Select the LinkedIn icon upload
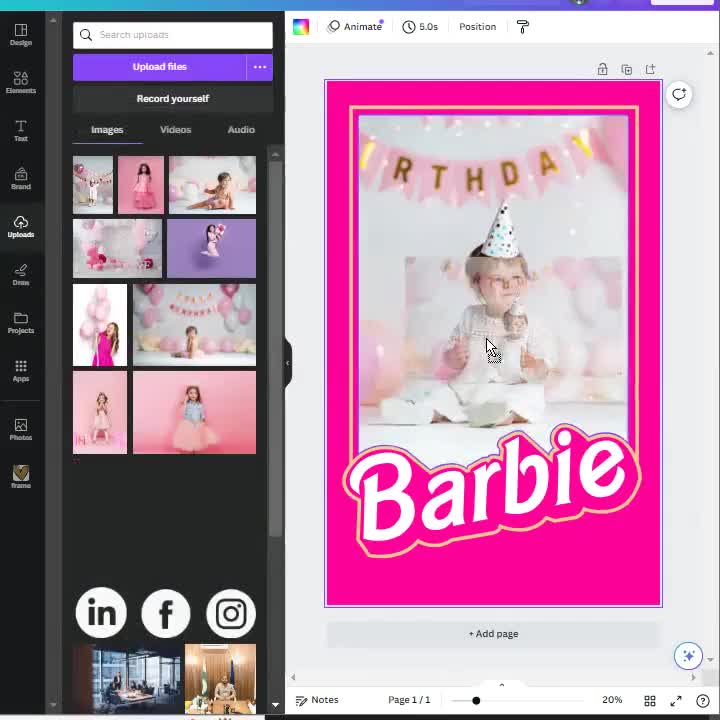 (x=101, y=613)
